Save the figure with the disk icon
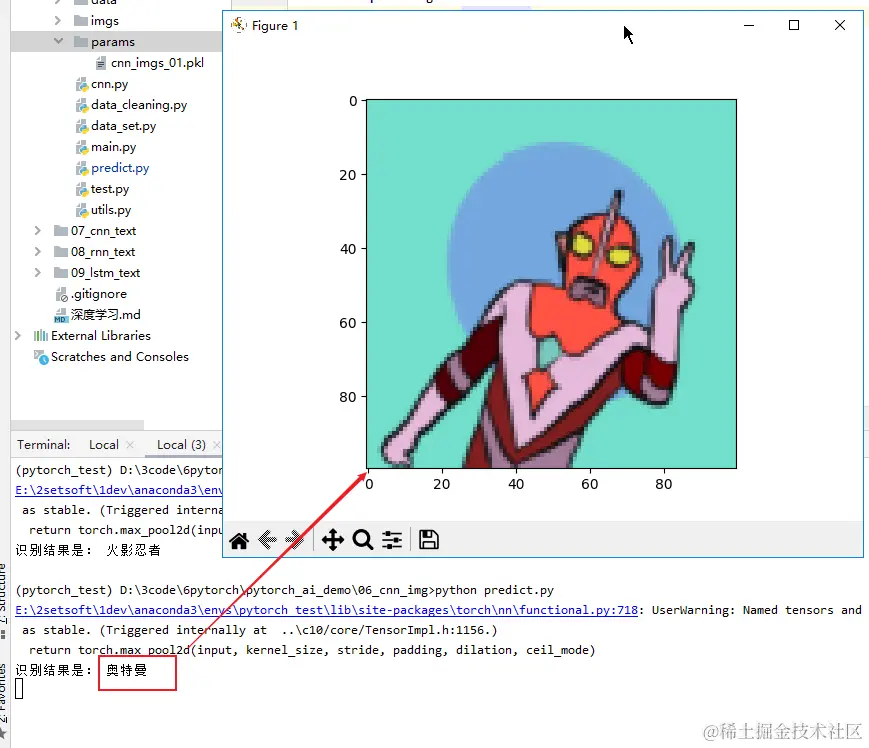Screen dimensions: 869x748 pos(428,540)
